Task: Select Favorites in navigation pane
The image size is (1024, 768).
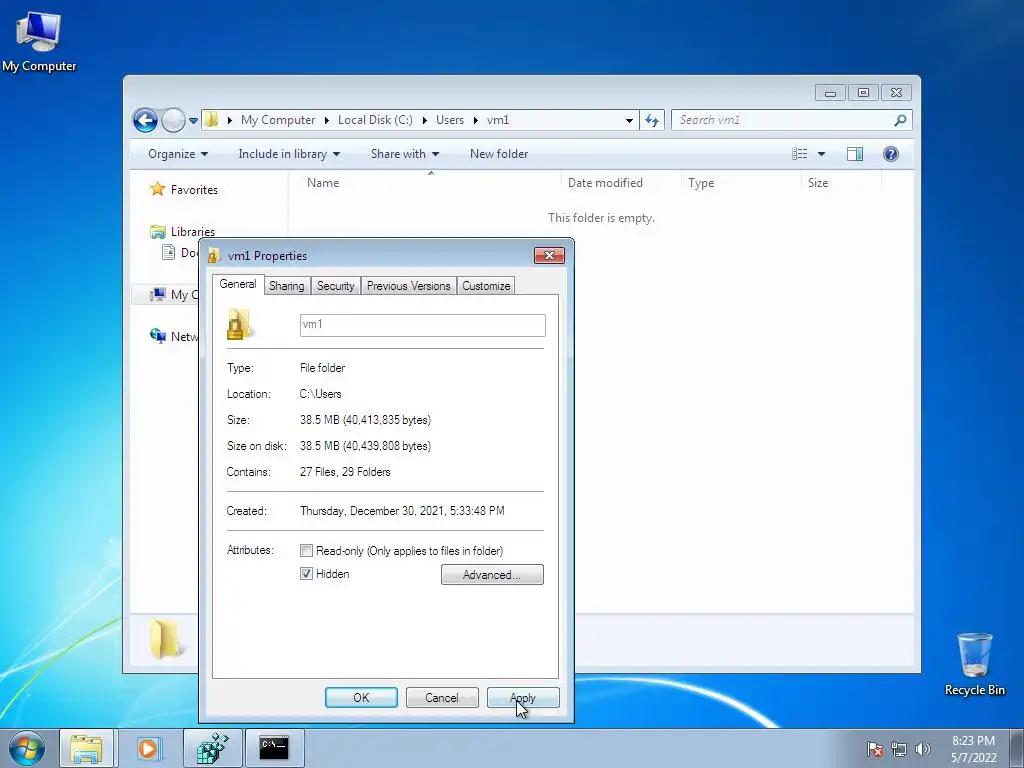Action: point(194,189)
